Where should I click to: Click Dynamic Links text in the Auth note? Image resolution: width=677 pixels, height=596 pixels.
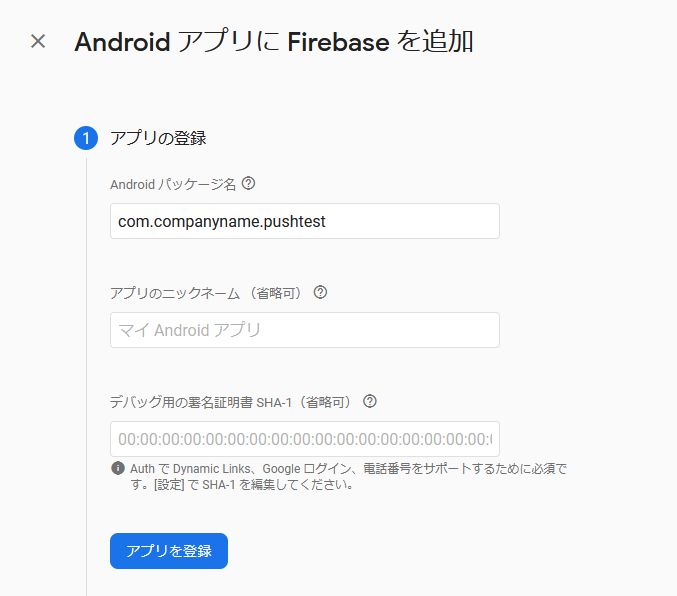coord(211,469)
